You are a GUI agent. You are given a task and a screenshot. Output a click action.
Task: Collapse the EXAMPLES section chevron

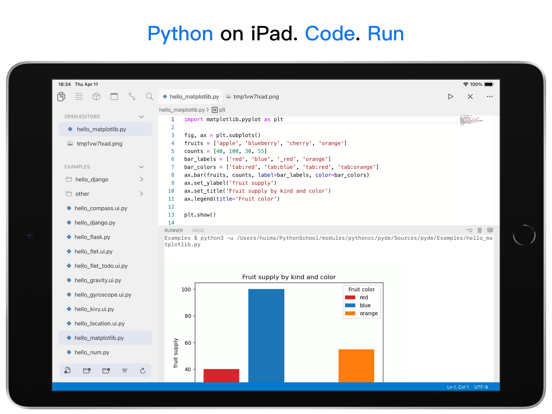click(142, 167)
